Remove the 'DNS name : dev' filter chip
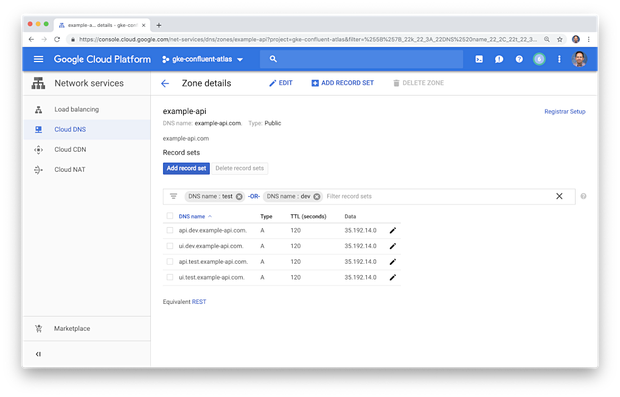620x397 pixels. (317, 197)
